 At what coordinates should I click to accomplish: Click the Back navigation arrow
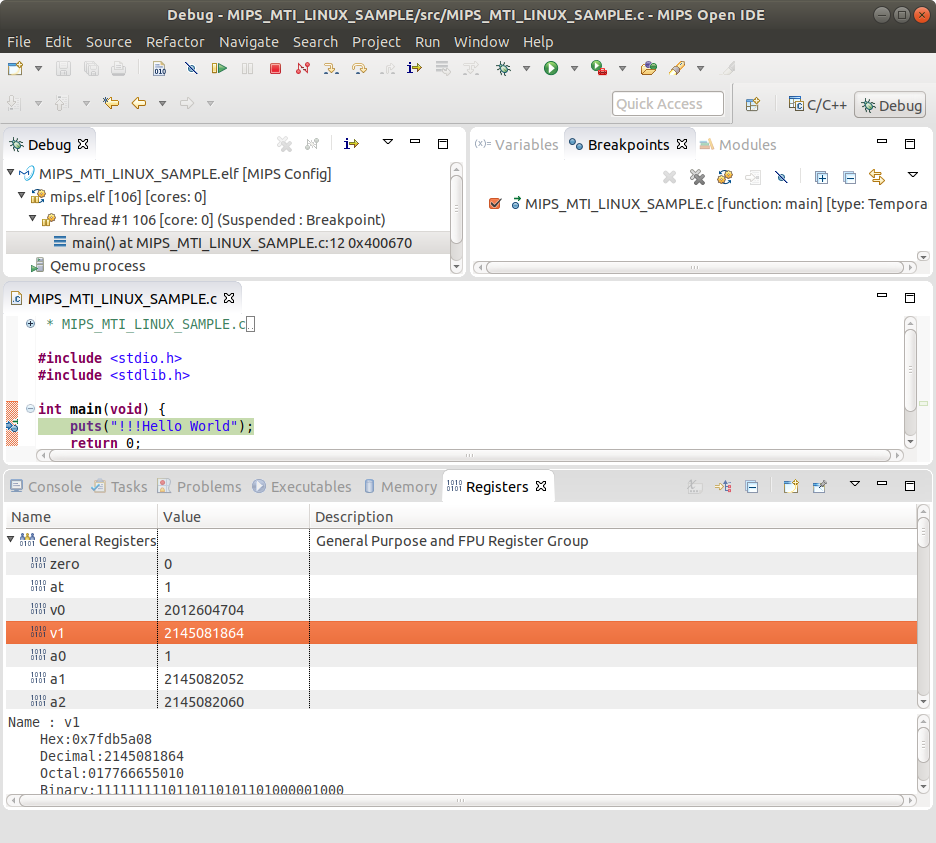[139, 103]
